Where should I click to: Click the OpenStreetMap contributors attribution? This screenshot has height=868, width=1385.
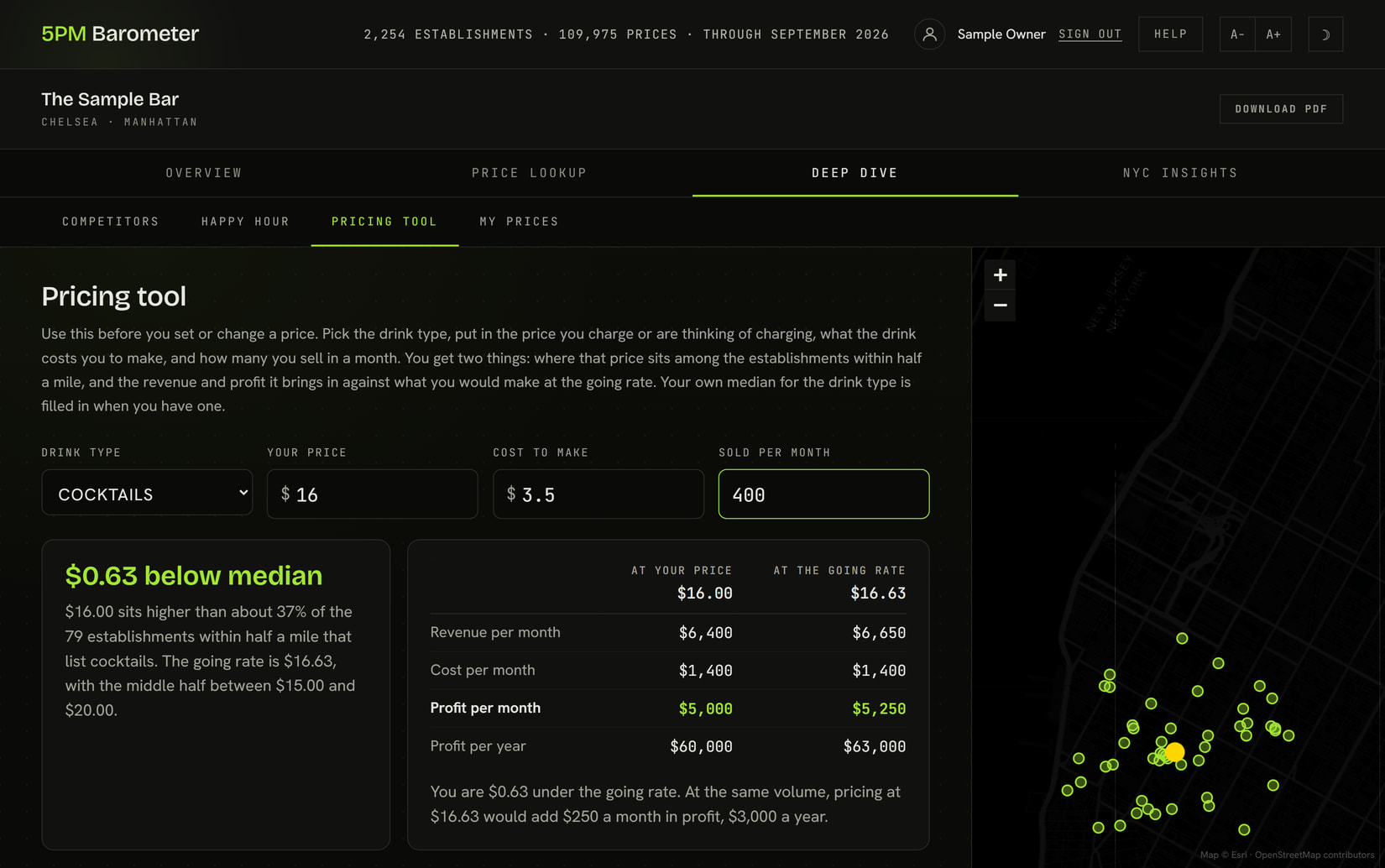[1314, 855]
